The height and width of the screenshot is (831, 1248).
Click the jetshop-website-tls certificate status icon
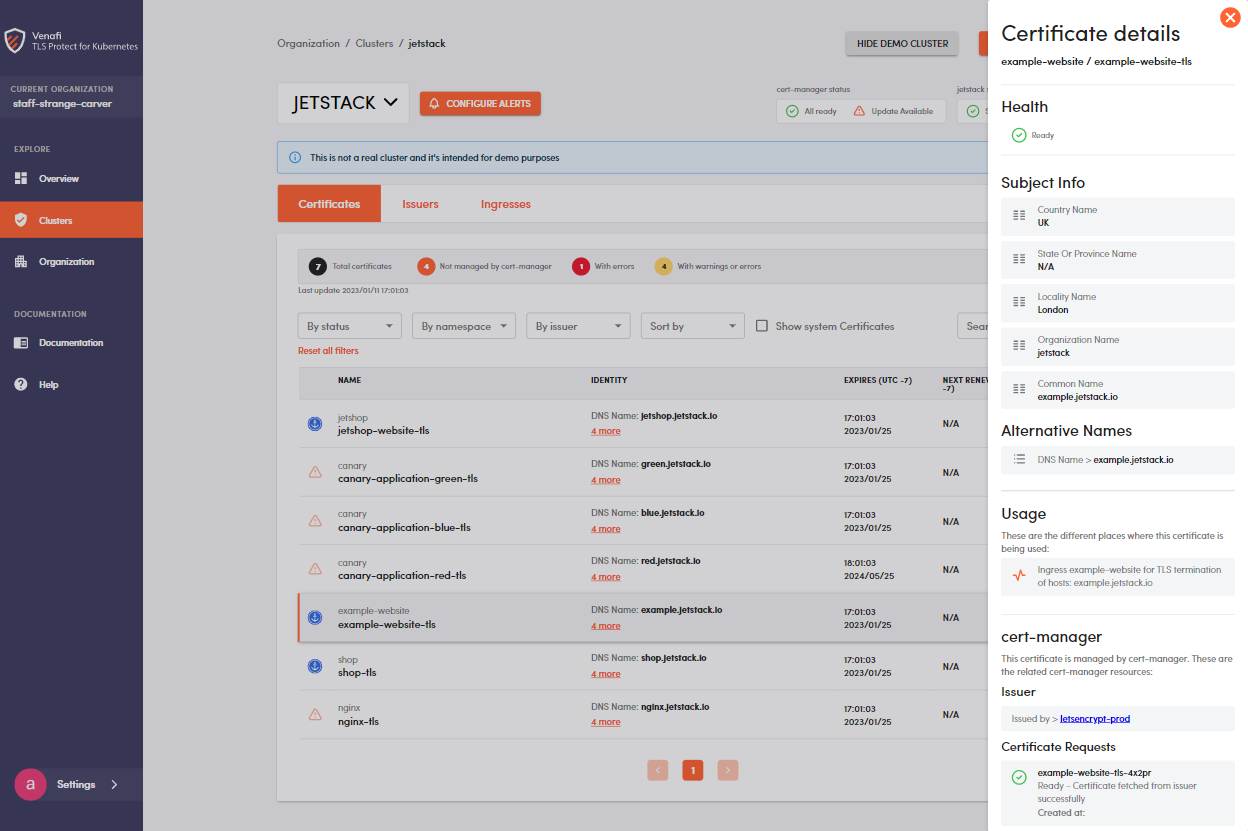(315, 424)
